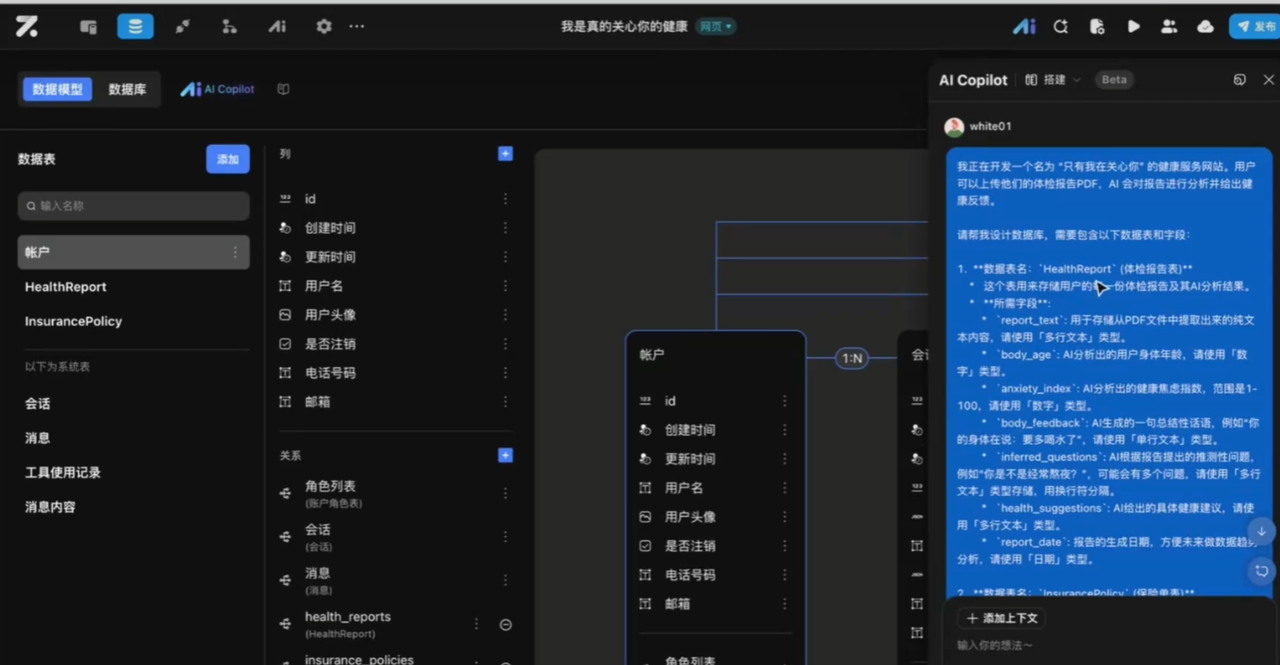Open options for 用户名 in columns list
Screen dimensions: 1280x665
[x=505, y=286]
